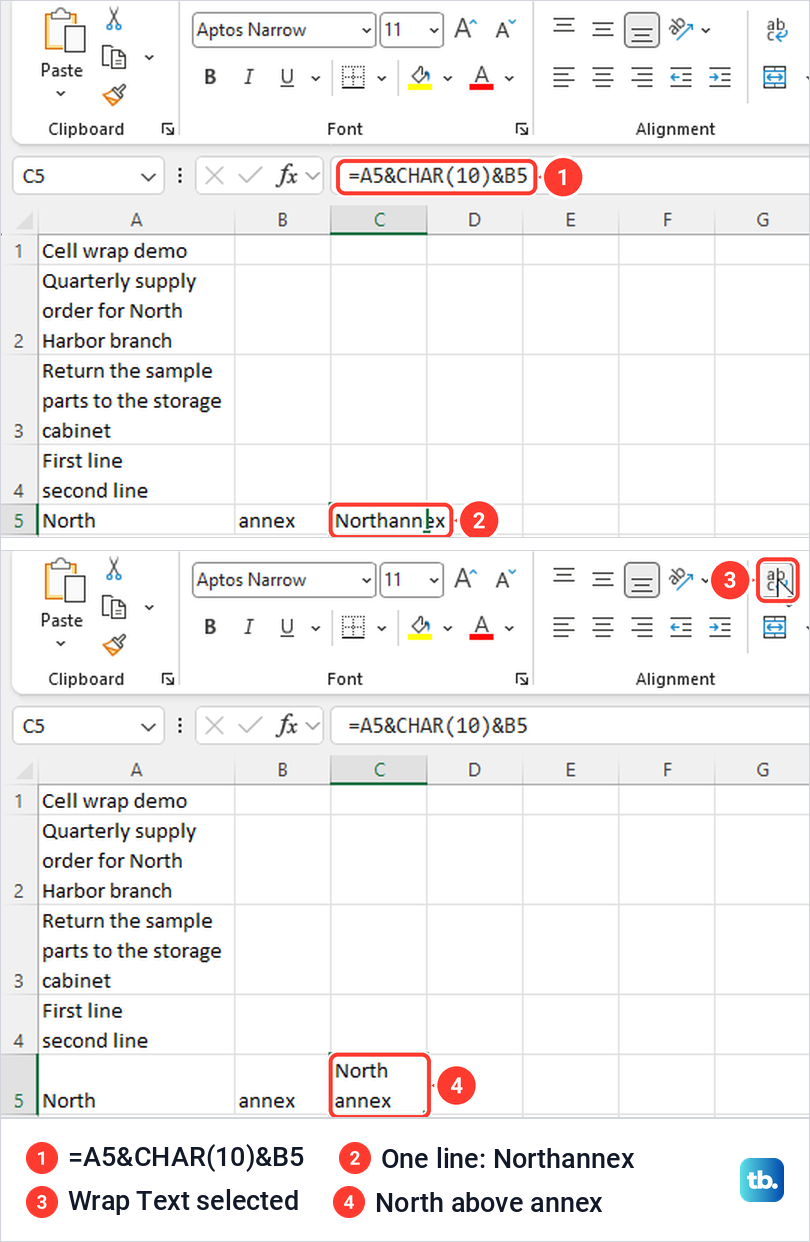Click the fx Insert Function icon, upper screenshot
Viewport: 810px width, 1242px height.
coord(288,177)
